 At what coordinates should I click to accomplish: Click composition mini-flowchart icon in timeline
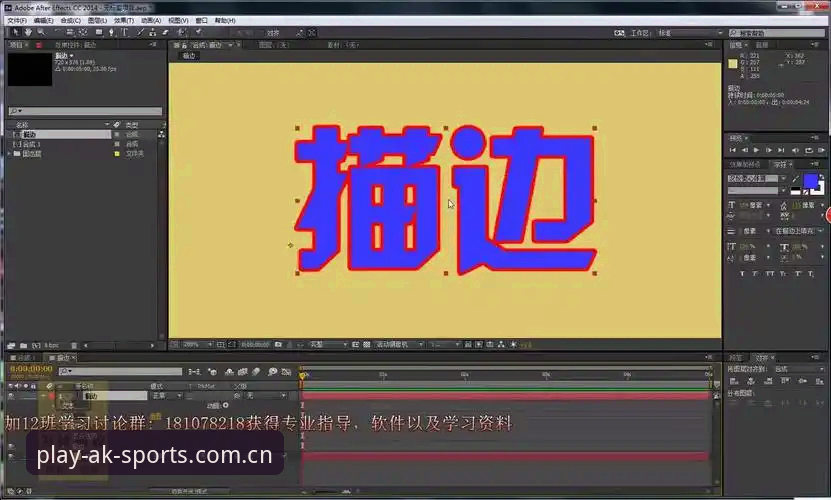tap(194, 372)
